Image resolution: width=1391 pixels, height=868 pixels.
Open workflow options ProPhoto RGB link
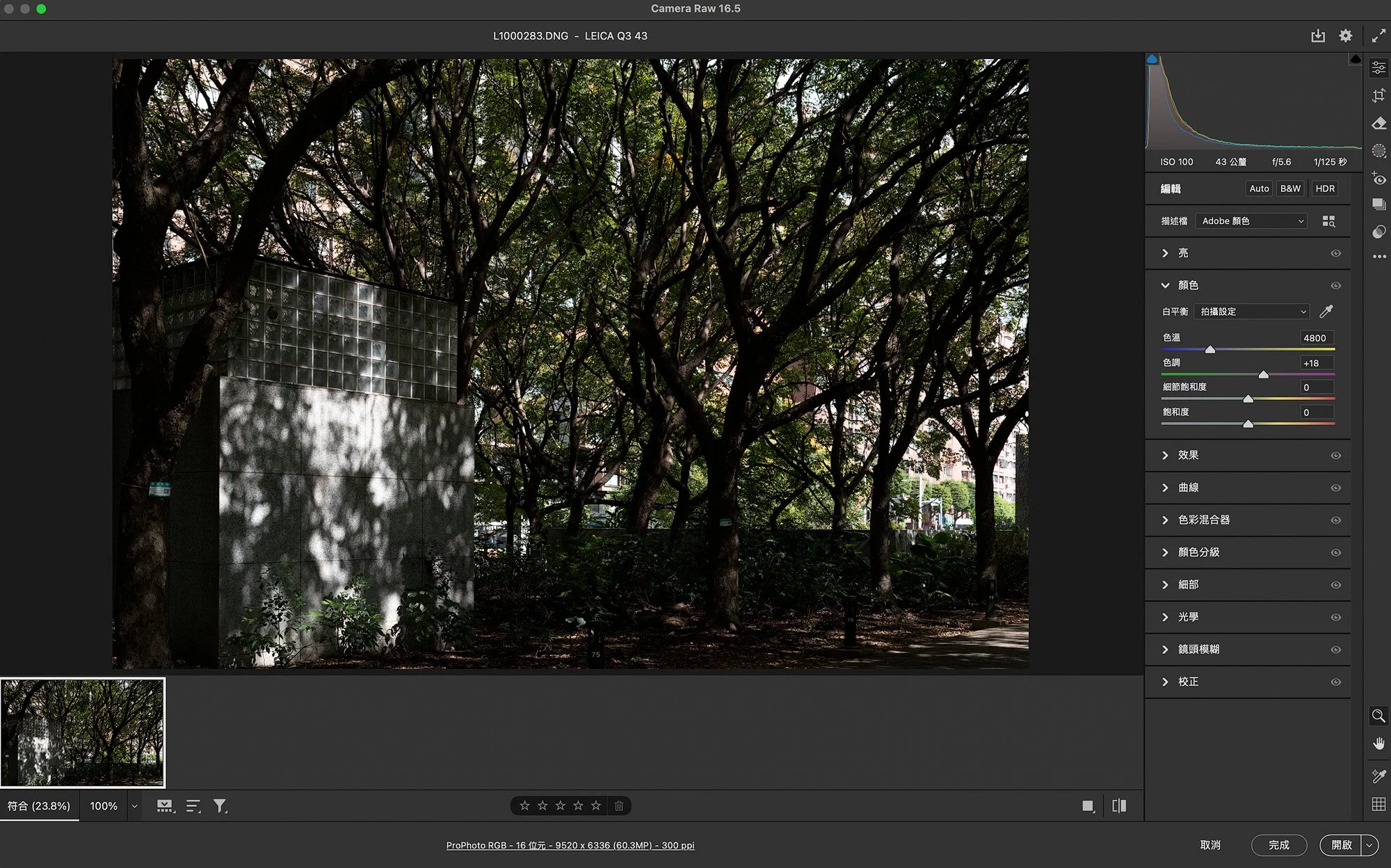[x=570, y=845]
